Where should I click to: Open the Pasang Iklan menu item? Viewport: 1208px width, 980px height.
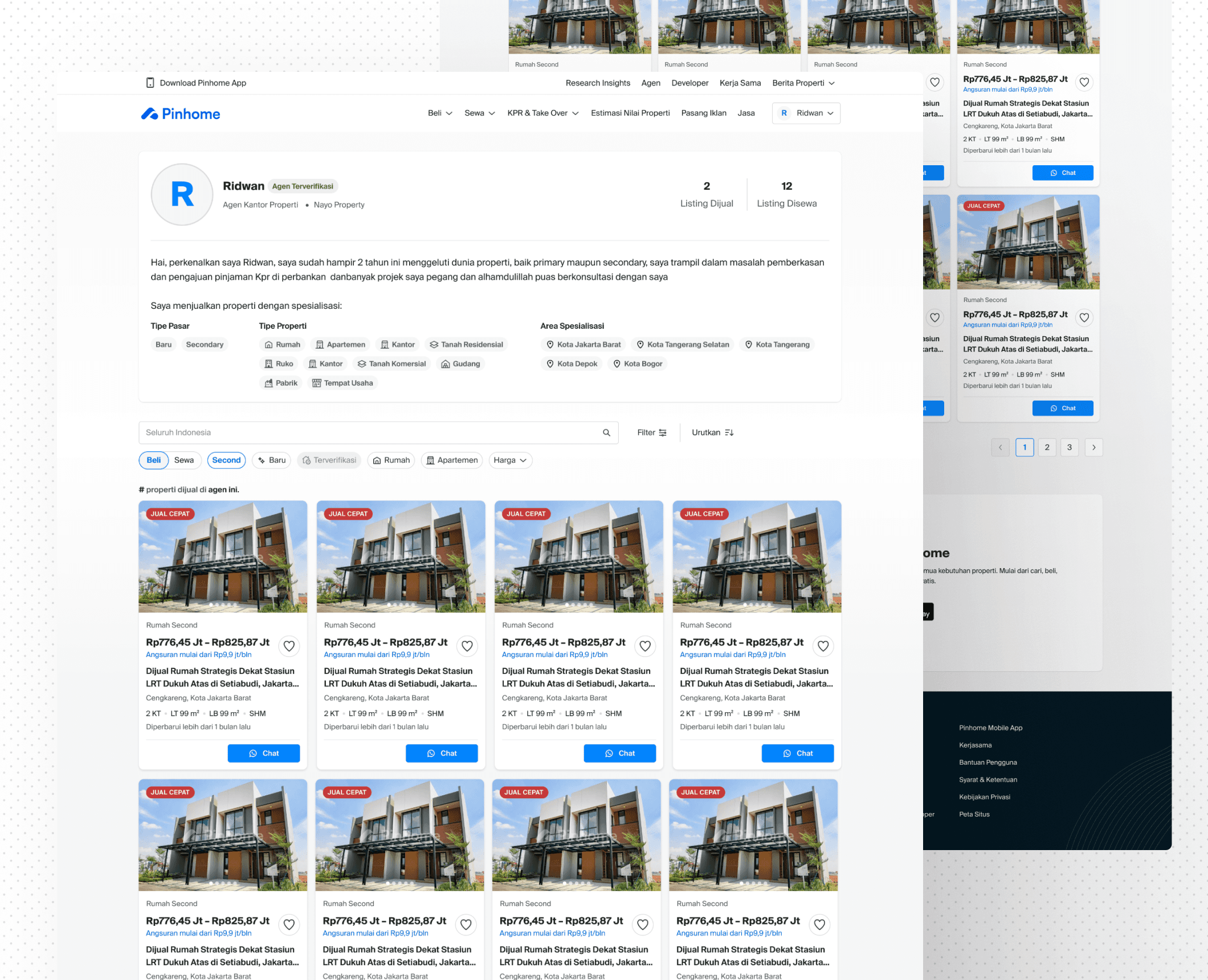pos(704,113)
